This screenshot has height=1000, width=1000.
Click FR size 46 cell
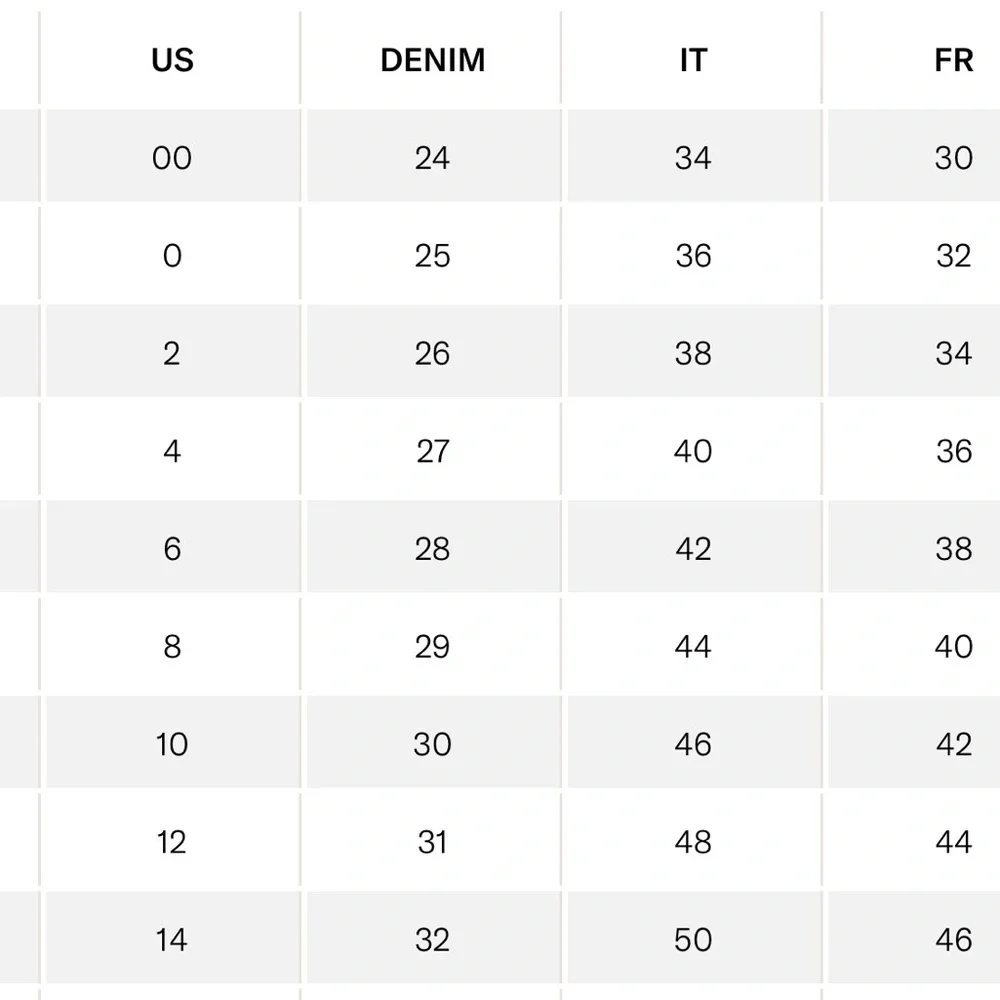point(953,939)
